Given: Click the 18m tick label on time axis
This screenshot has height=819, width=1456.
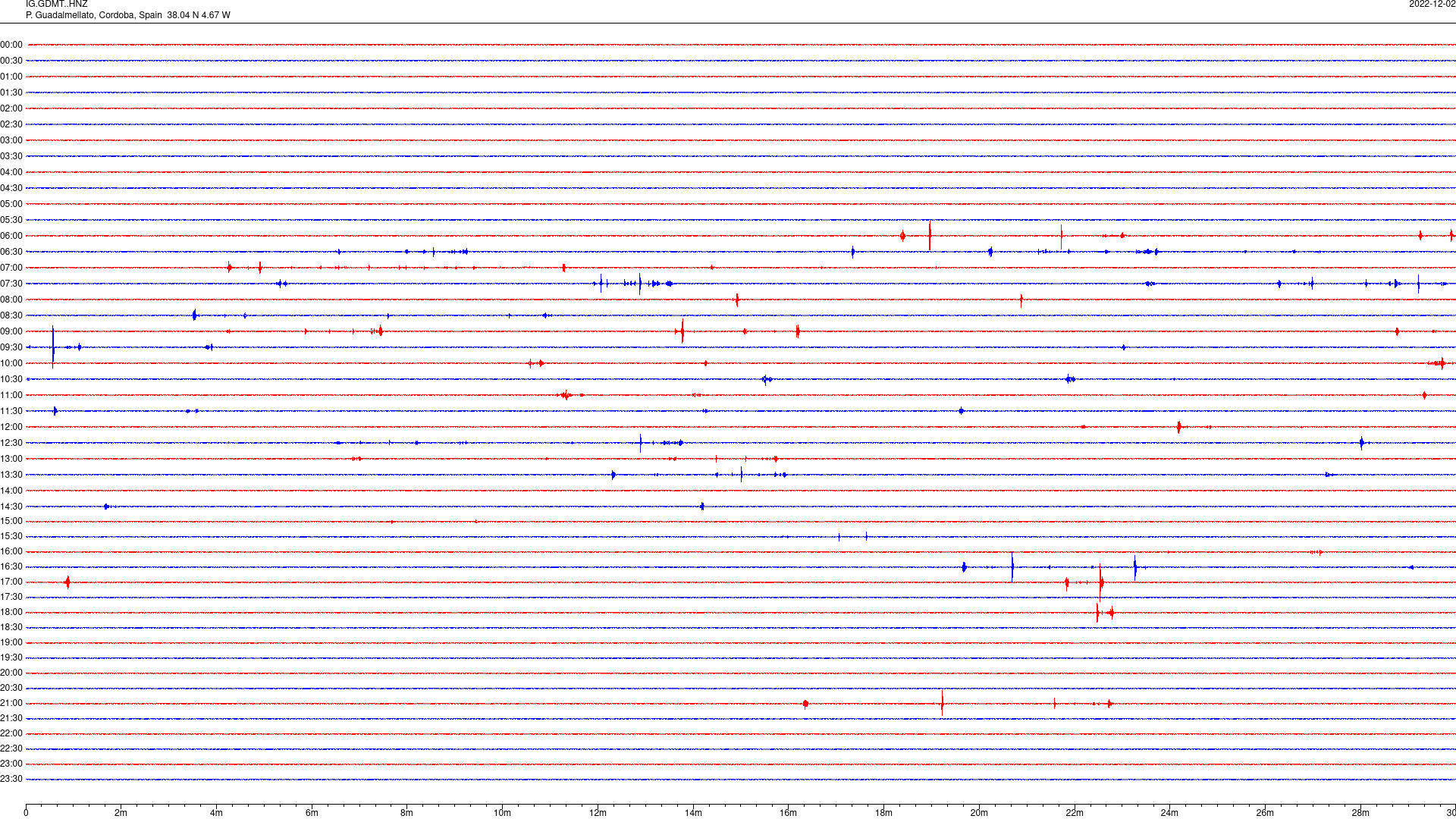Looking at the screenshot, I should (883, 813).
